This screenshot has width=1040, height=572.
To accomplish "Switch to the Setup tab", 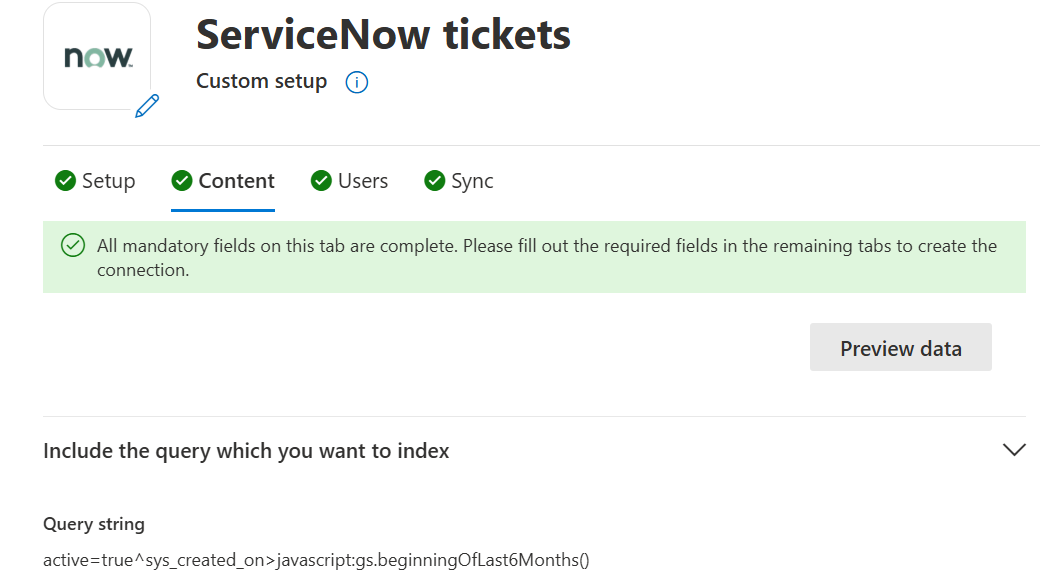I will pos(96,180).
